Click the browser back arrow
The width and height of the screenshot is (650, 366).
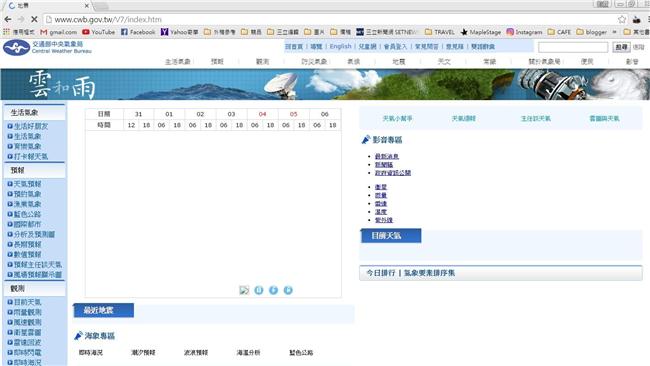click(7, 19)
